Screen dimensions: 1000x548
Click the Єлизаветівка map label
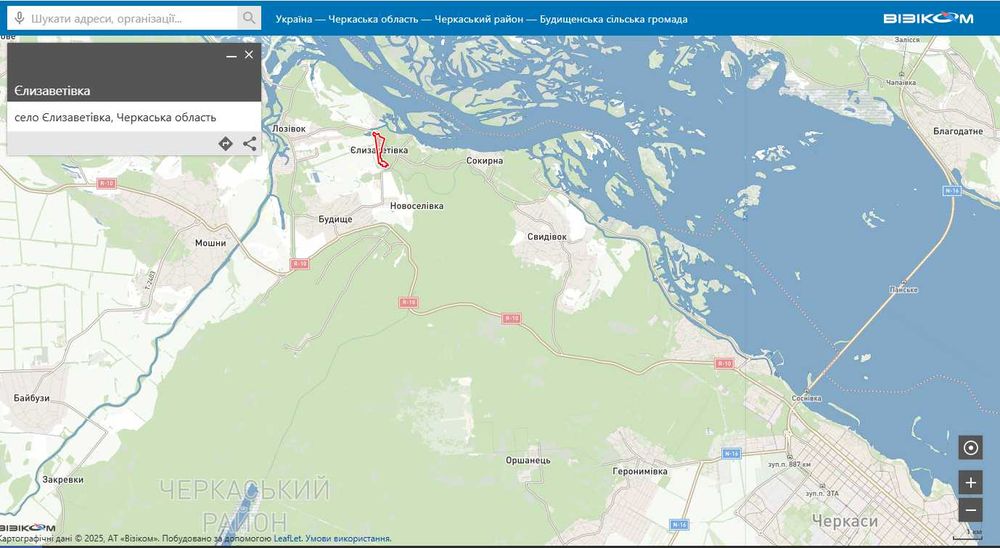[379, 150]
